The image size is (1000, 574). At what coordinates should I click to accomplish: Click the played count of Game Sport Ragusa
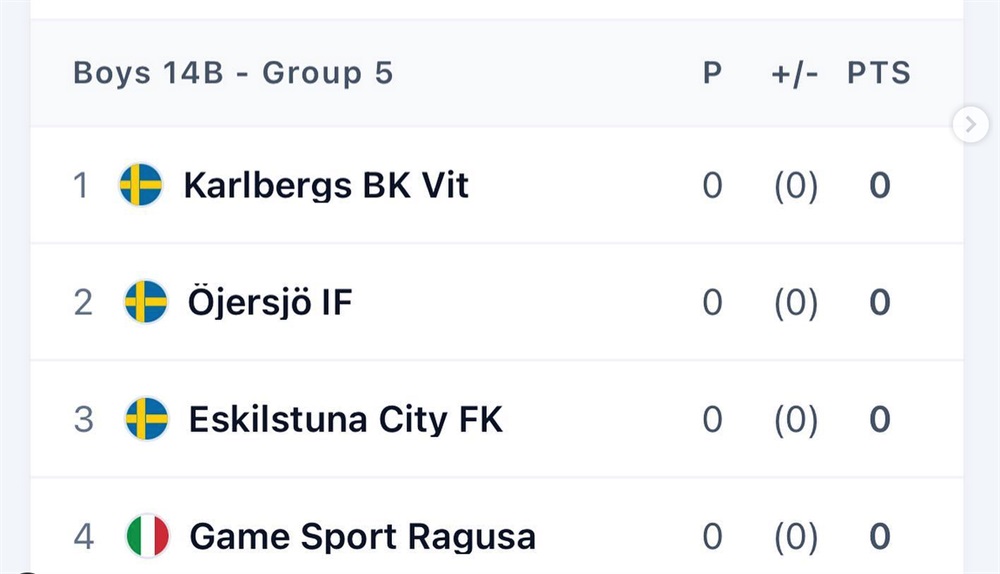tap(712, 536)
